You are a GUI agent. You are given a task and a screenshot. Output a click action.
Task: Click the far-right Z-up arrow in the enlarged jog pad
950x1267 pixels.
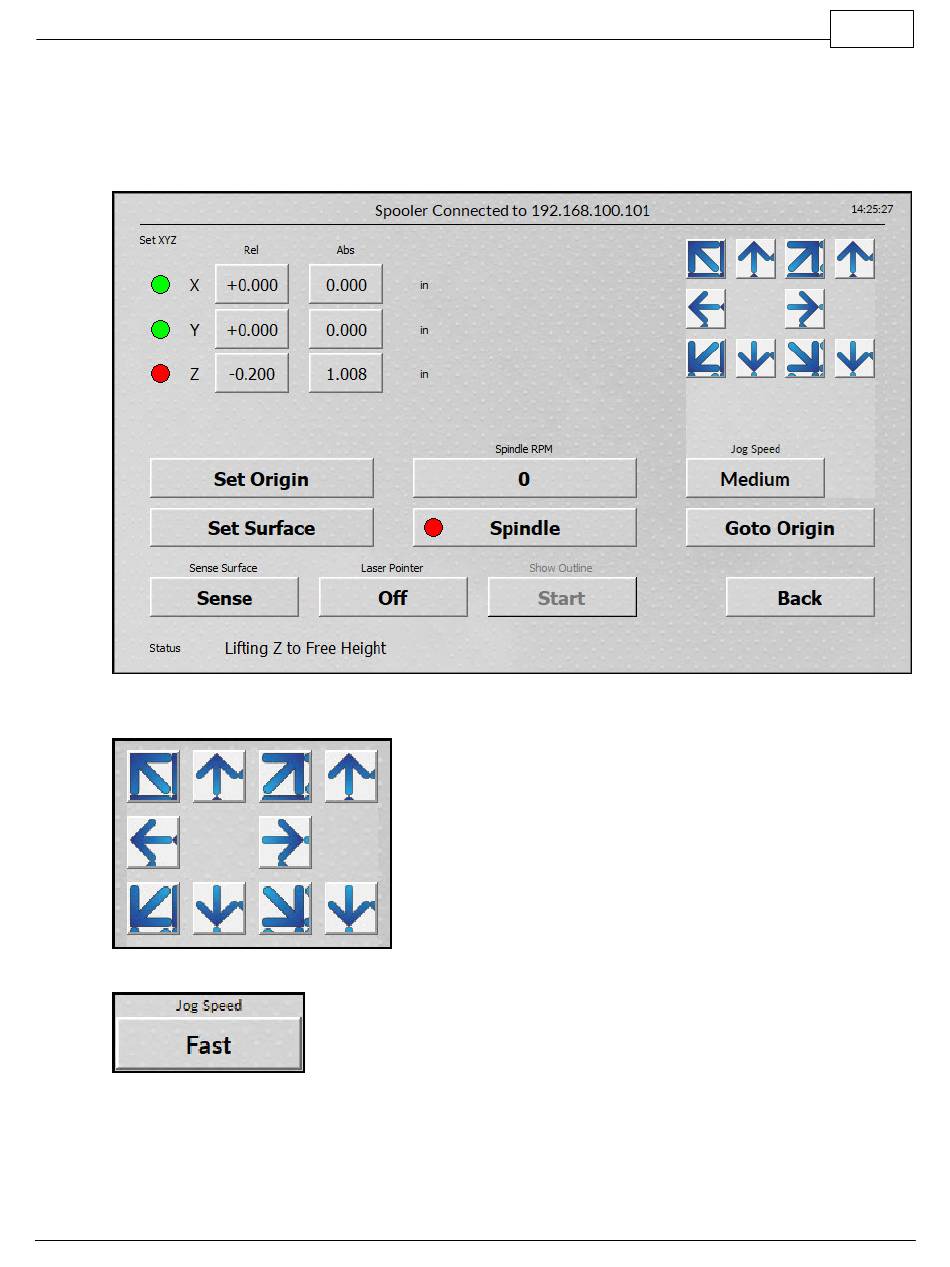pyautogui.click(x=351, y=776)
